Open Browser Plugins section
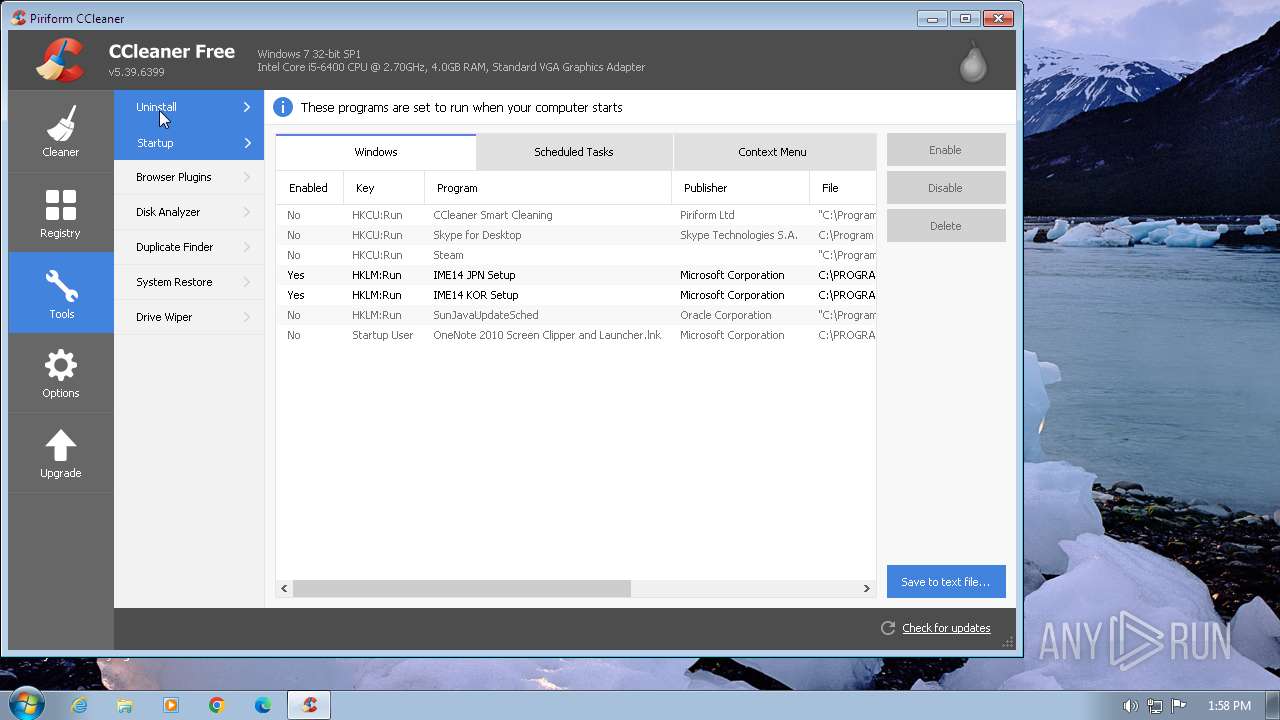The height and width of the screenshot is (720, 1280). click(x=189, y=177)
